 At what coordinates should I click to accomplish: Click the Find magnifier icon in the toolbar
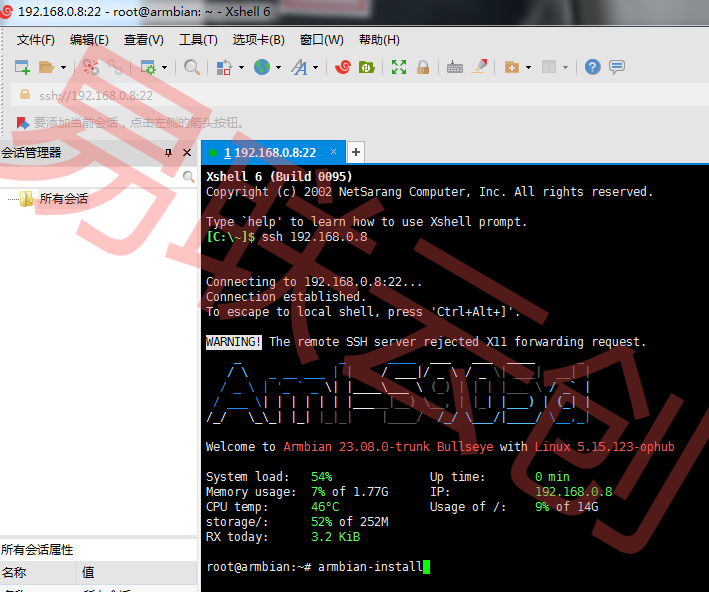point(192,67)
